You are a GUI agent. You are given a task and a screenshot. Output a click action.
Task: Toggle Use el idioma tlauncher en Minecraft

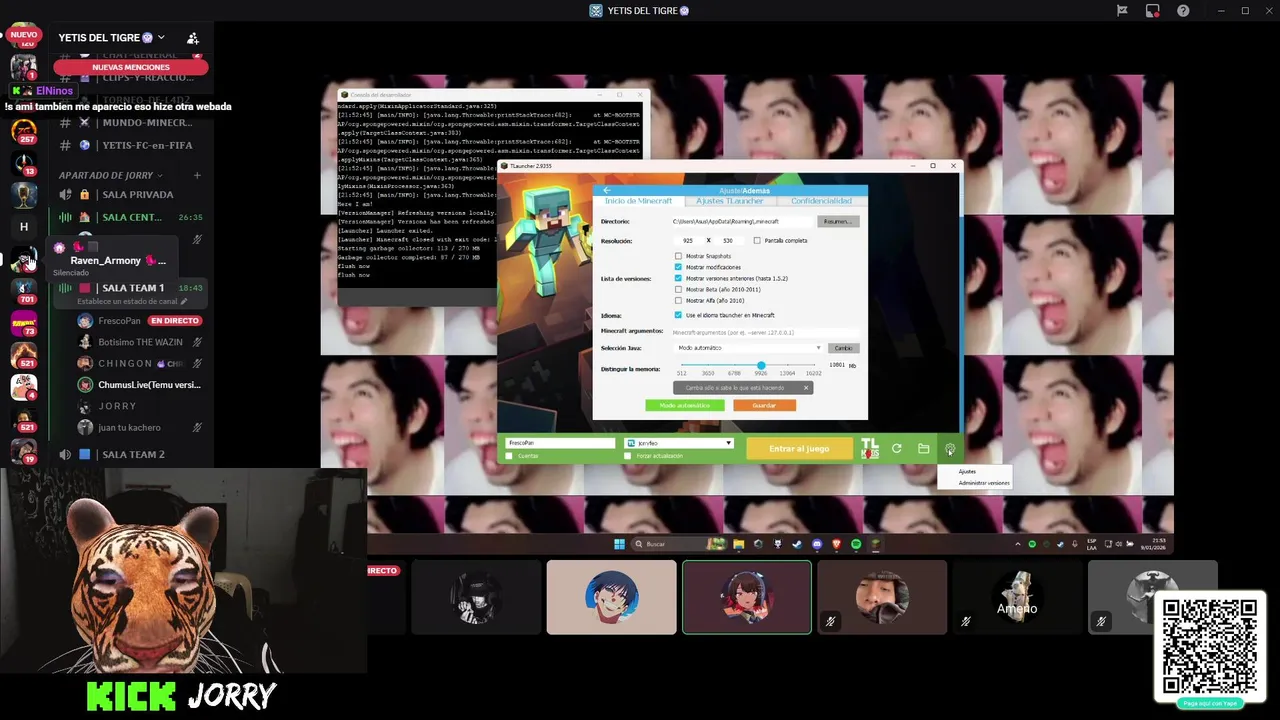(x=678, y=315)
